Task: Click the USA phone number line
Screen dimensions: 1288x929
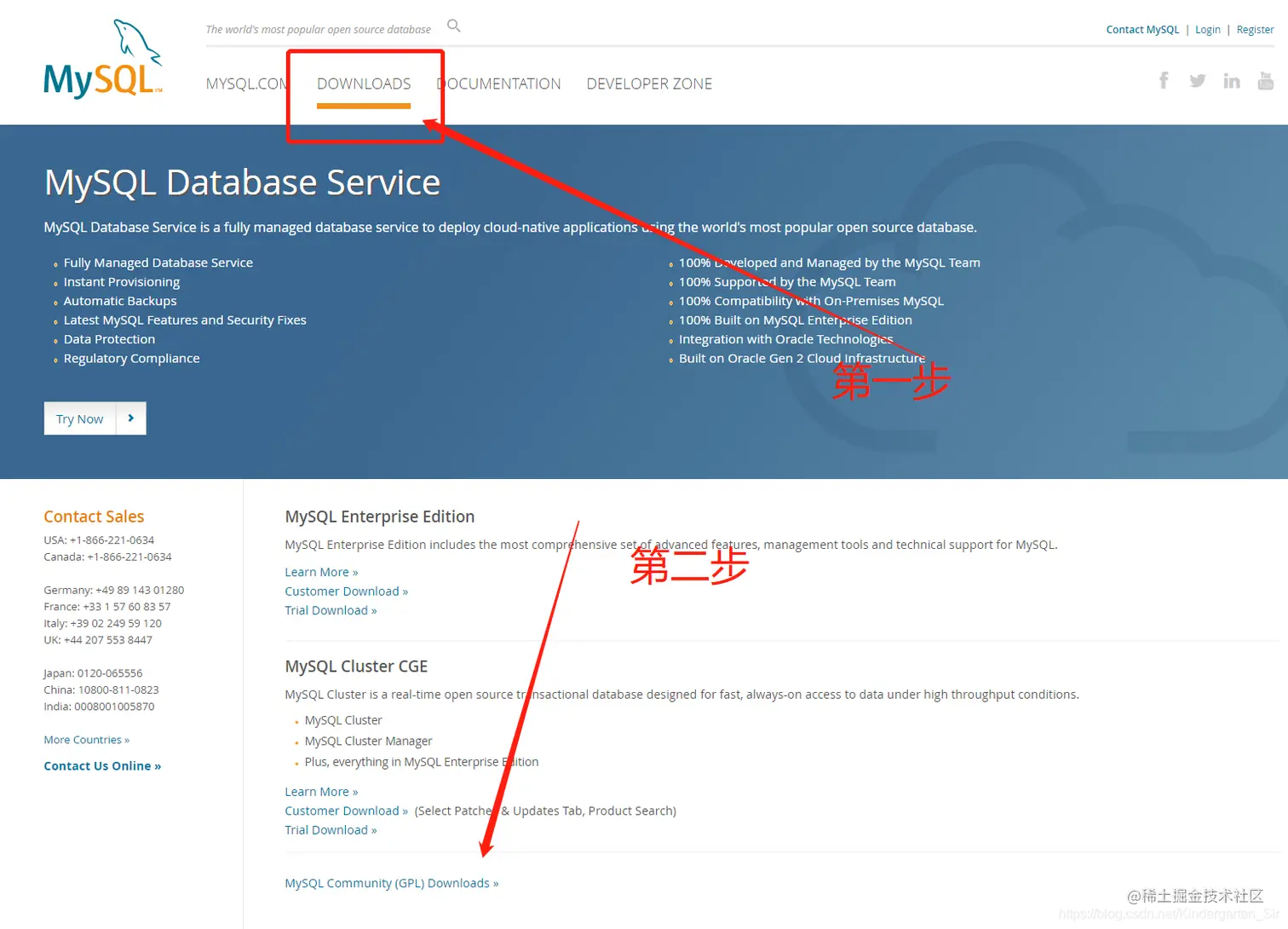Action: click(99, 540)
